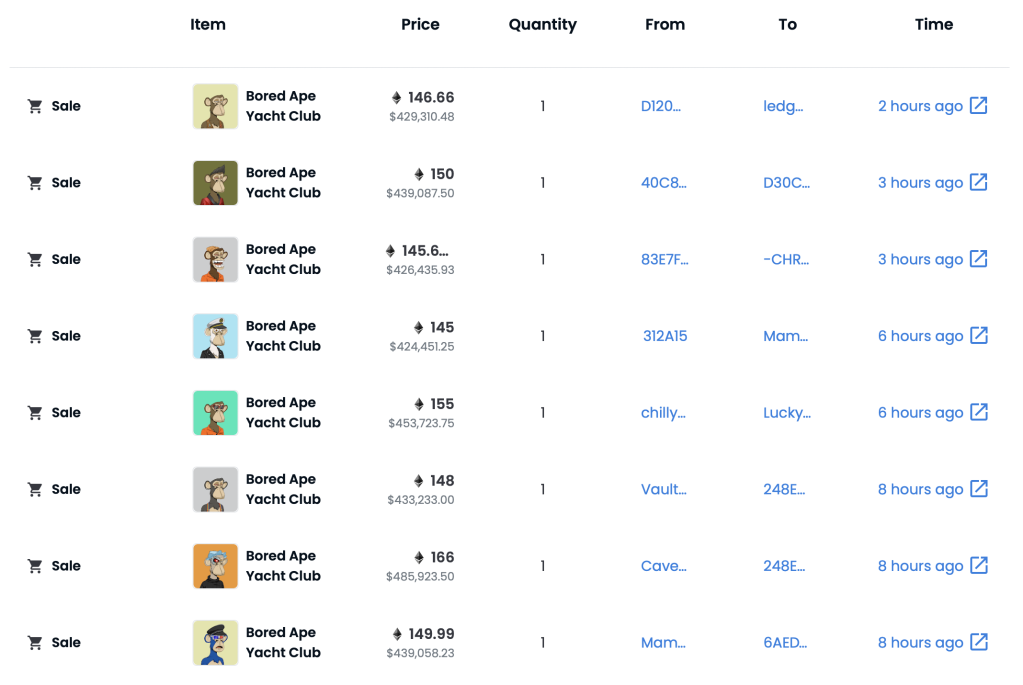Click the Time column header

coord(933,24)
